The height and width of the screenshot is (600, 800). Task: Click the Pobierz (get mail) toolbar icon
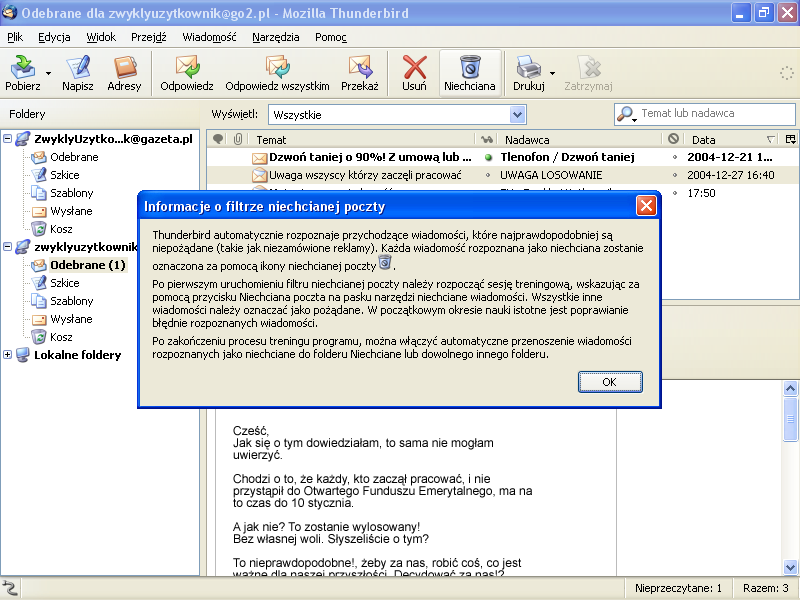coord(22,67)
